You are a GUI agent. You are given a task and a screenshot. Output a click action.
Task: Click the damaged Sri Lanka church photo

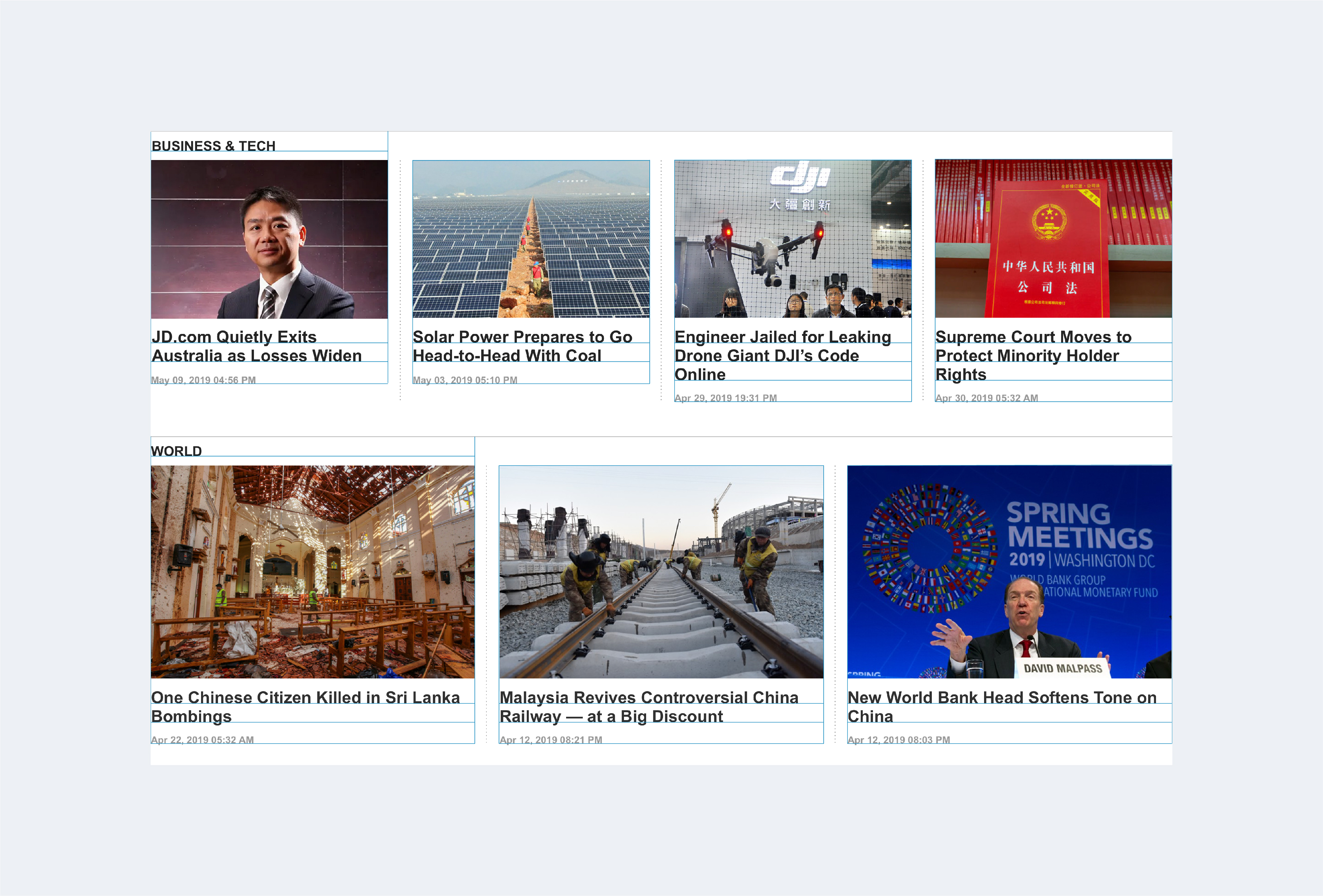tap(312, 572)
